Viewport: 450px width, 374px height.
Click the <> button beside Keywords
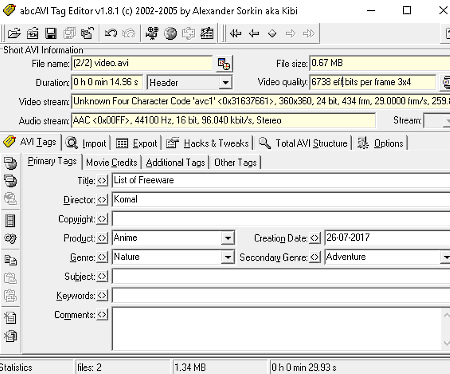[x=102, y=295]
